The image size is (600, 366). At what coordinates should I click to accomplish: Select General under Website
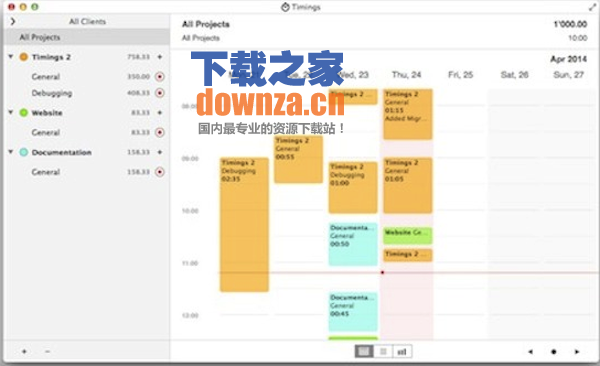coord(87,132)
